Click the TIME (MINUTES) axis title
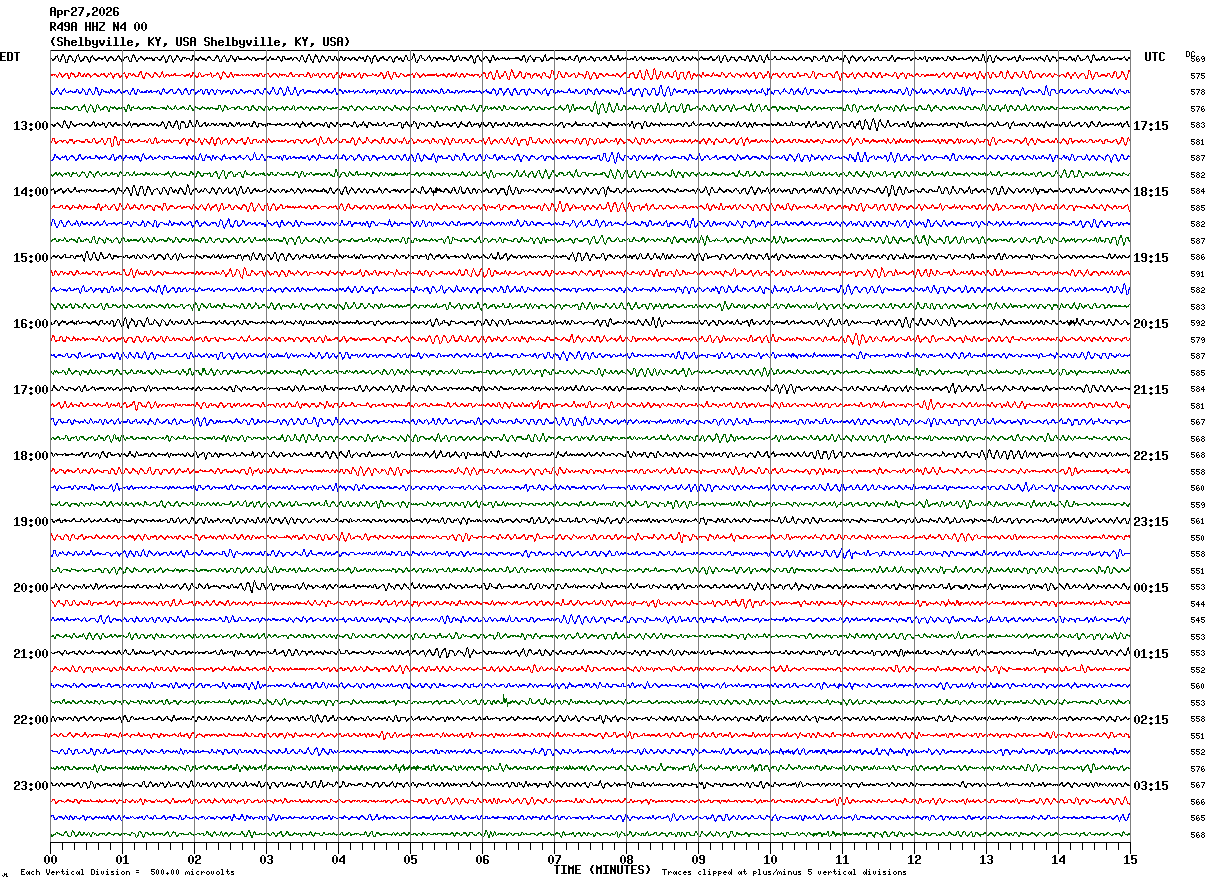The height and width of the screenshot is (886, 1210). coord(602,870)
